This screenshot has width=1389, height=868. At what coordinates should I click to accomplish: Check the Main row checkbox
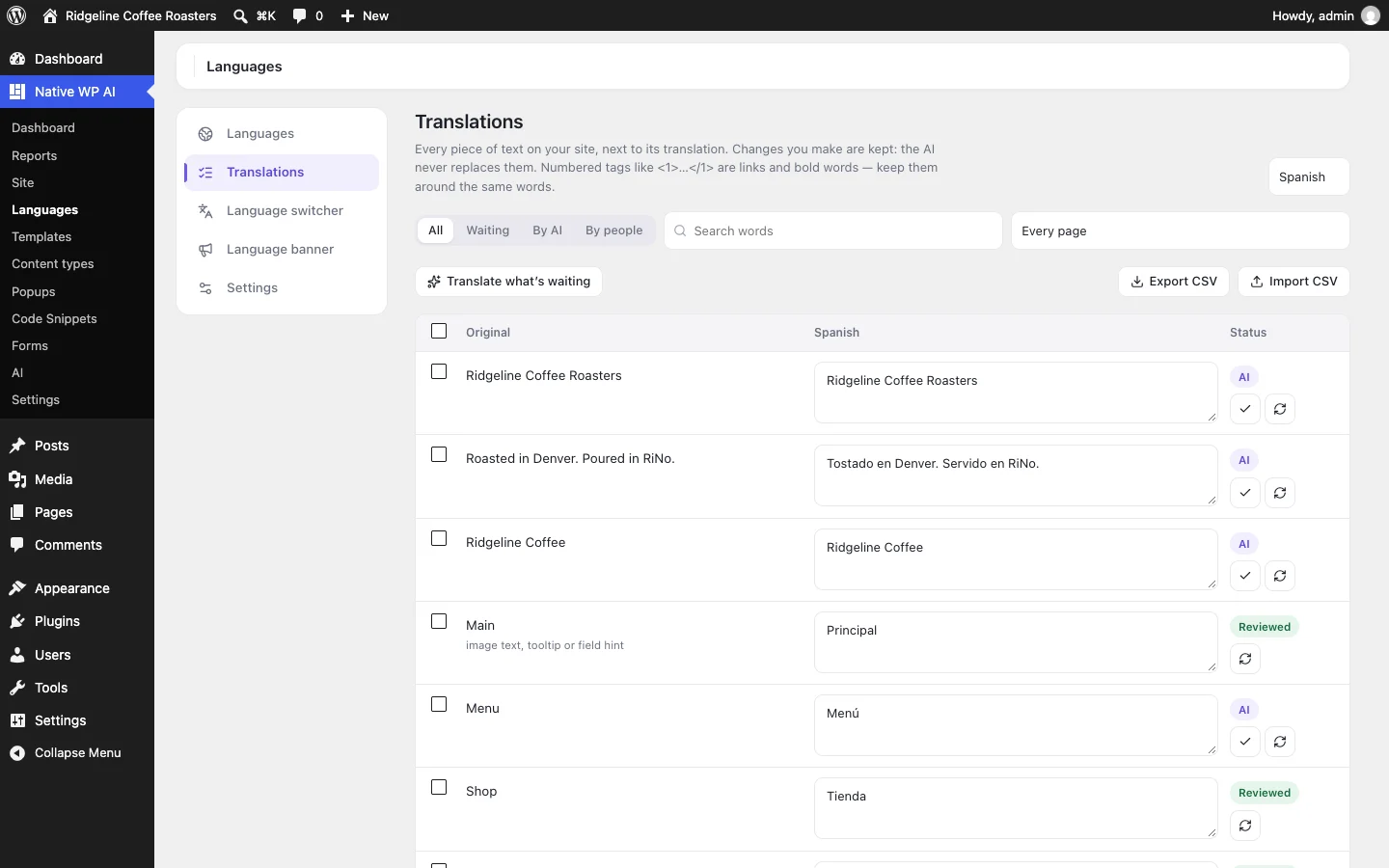coord(439,621)
